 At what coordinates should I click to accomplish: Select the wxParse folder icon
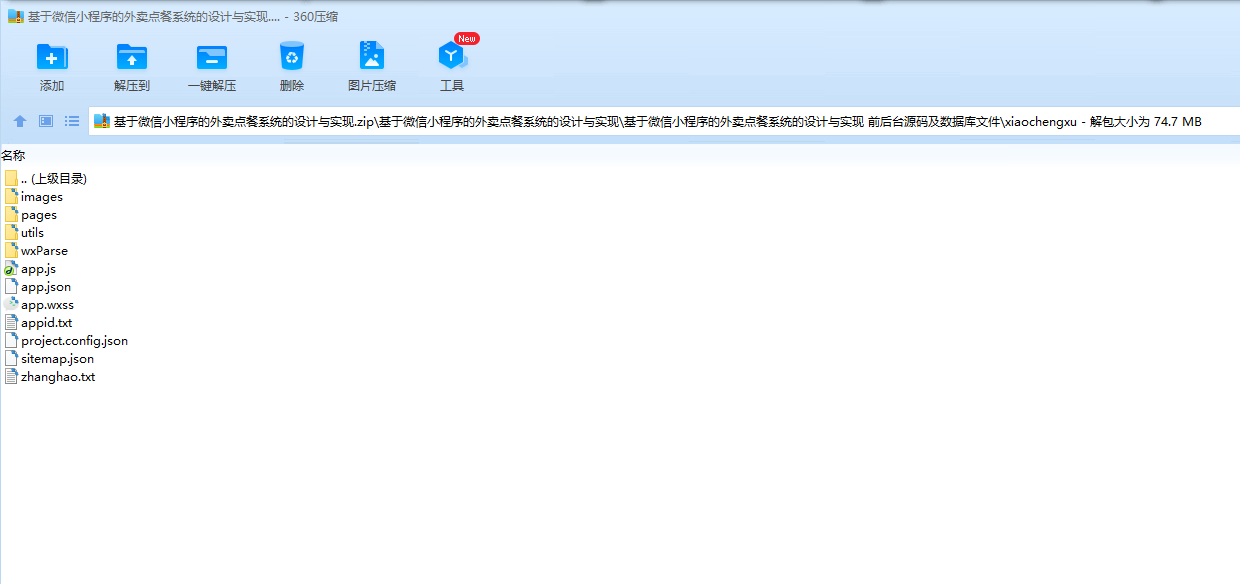click(11, 250)
